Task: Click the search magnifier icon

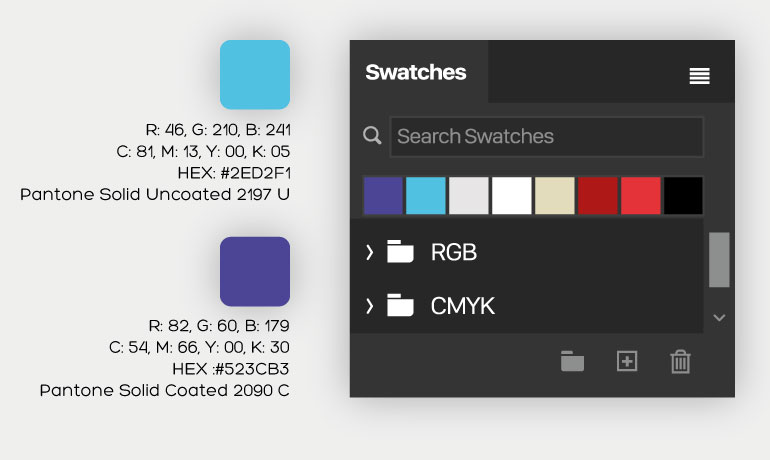Action: [x=372, y=136]
